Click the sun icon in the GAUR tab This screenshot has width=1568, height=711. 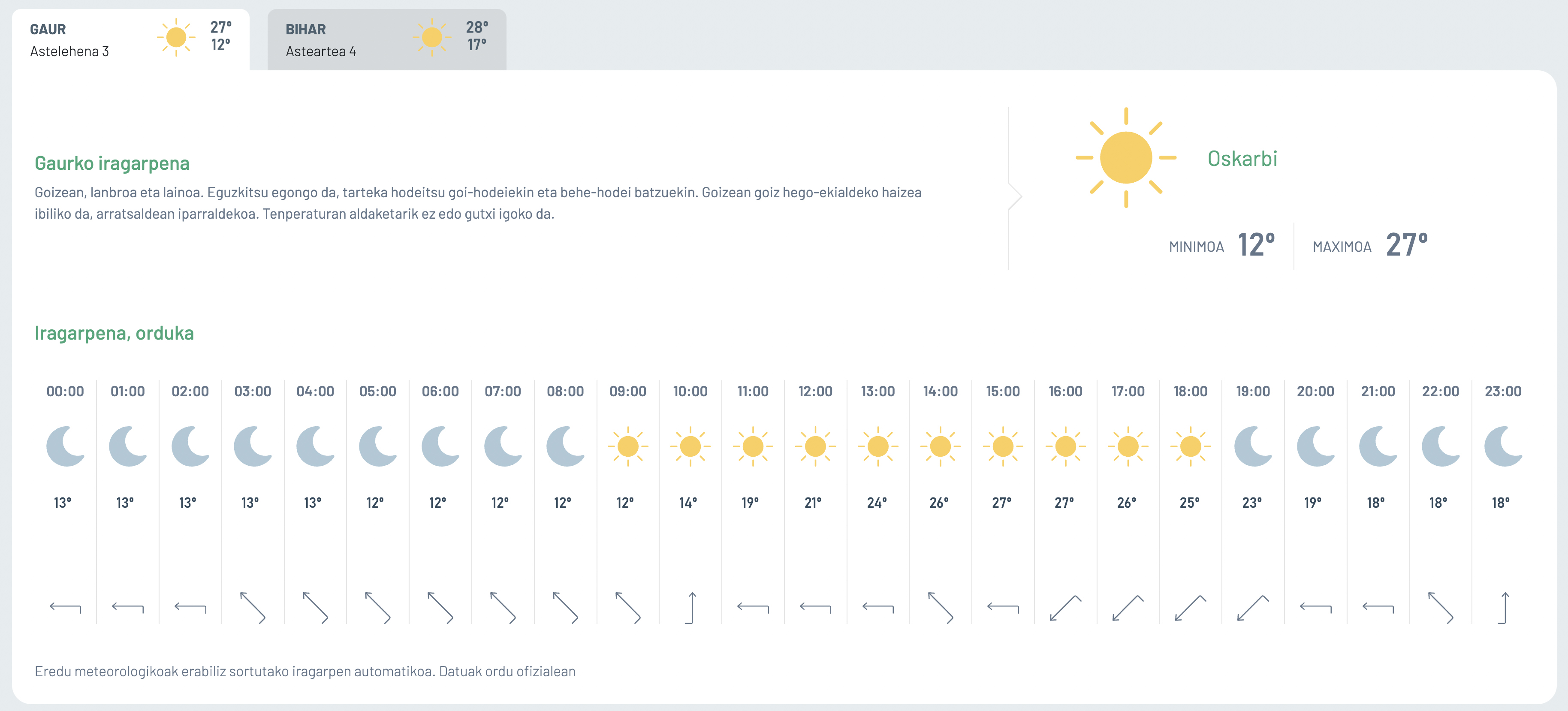(x=176, y=38)
